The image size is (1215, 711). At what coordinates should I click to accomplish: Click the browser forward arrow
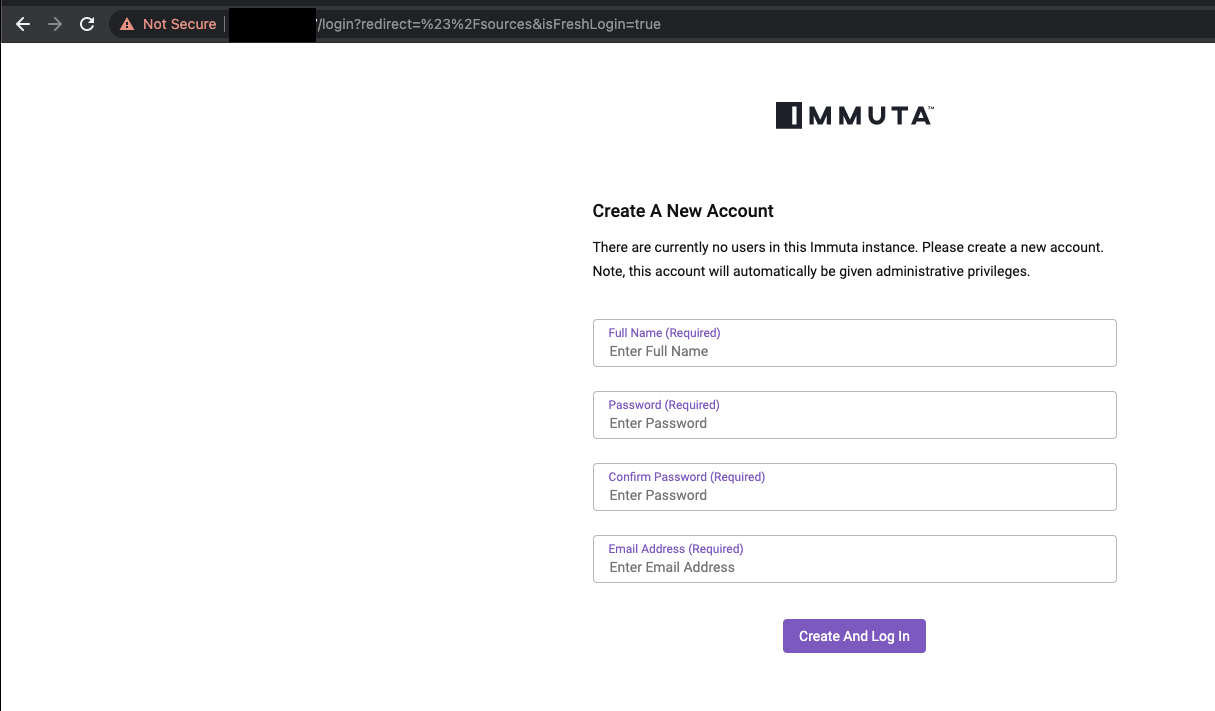click(55, 24)
